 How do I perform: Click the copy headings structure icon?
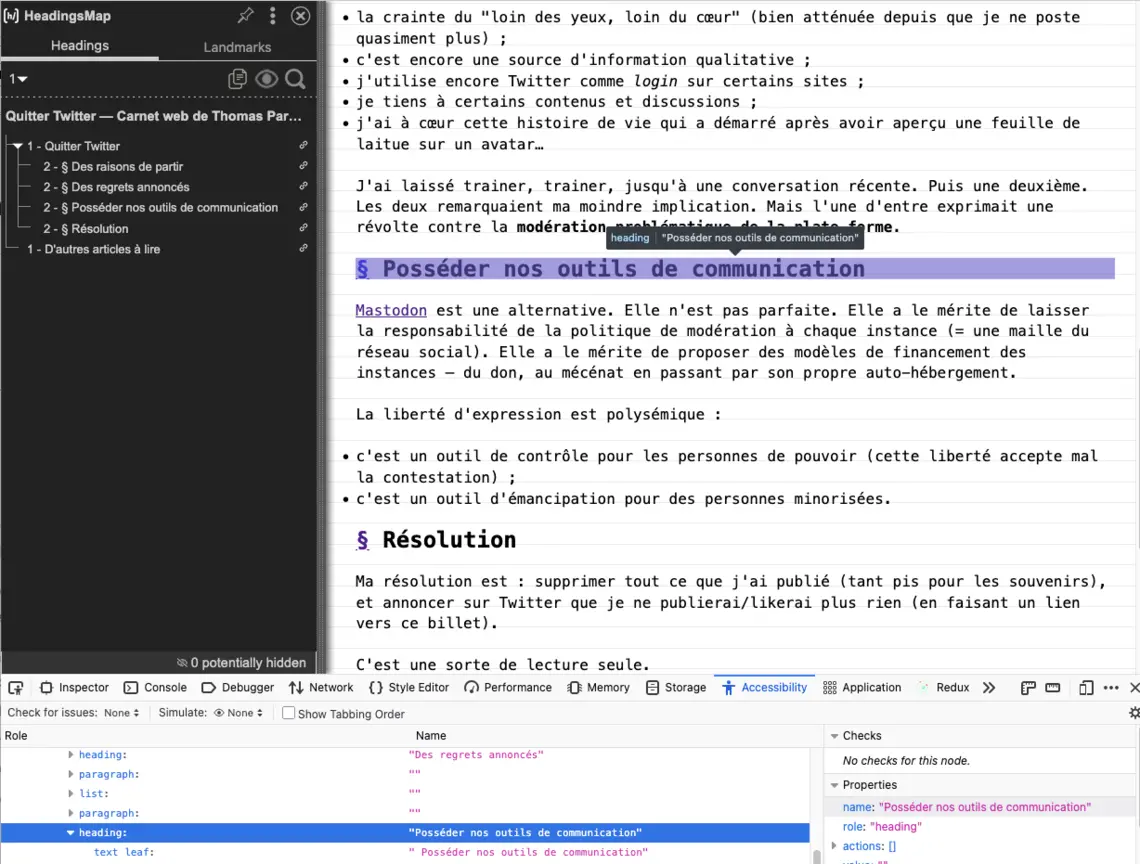(237, 79)
